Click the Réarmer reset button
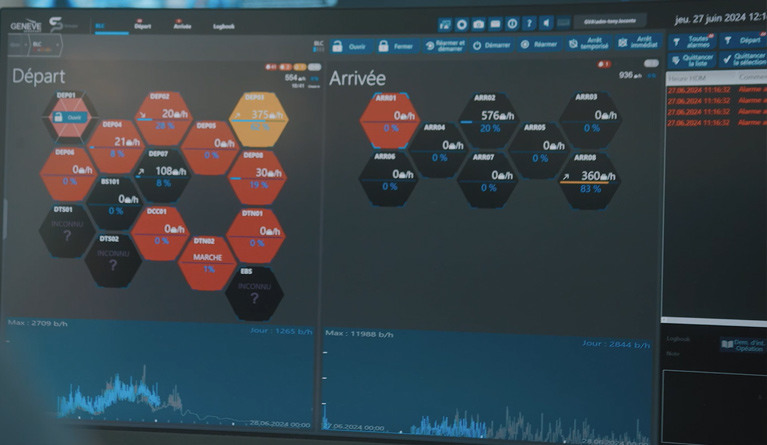This screenshot has width=767, height=445. click(x=539, y=45)
